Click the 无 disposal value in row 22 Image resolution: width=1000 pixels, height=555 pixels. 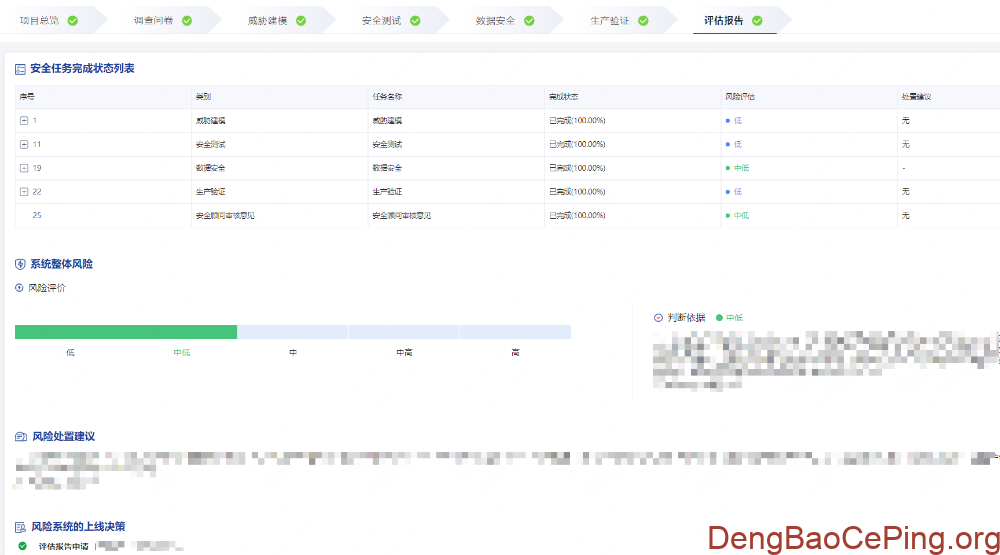tap(906, 191)
